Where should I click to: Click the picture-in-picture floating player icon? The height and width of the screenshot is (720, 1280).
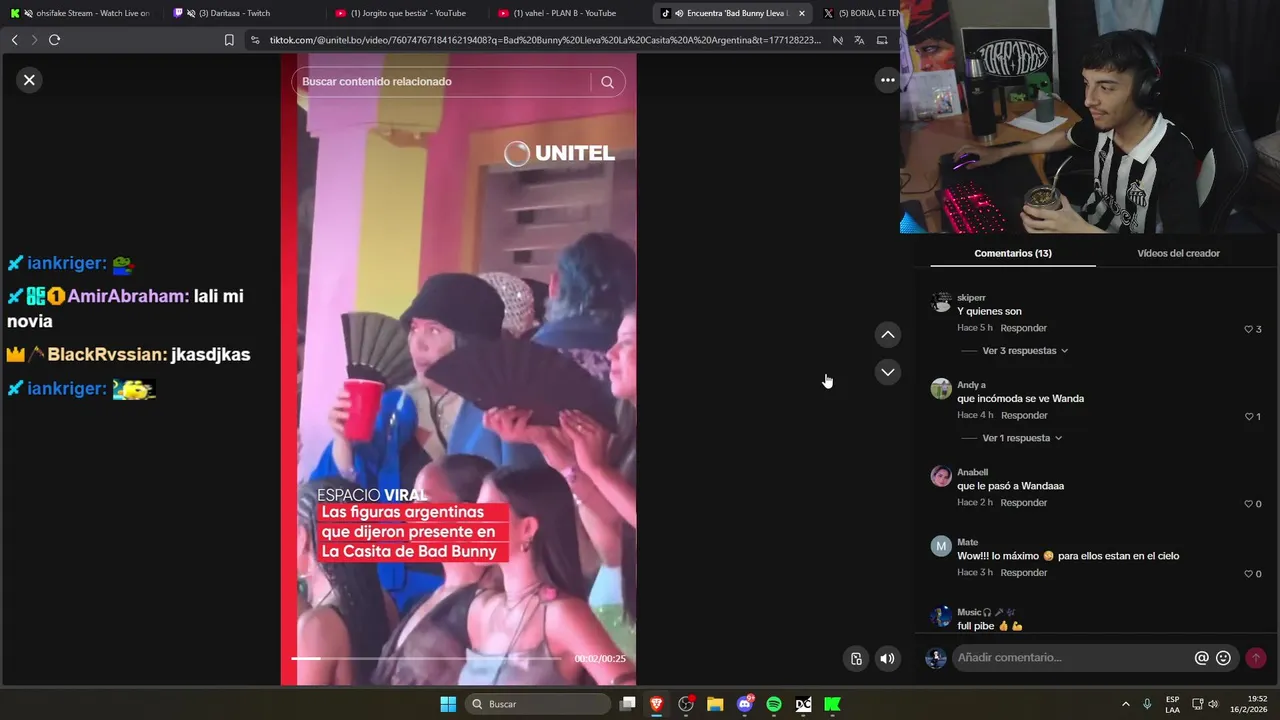tap(856, 658)
